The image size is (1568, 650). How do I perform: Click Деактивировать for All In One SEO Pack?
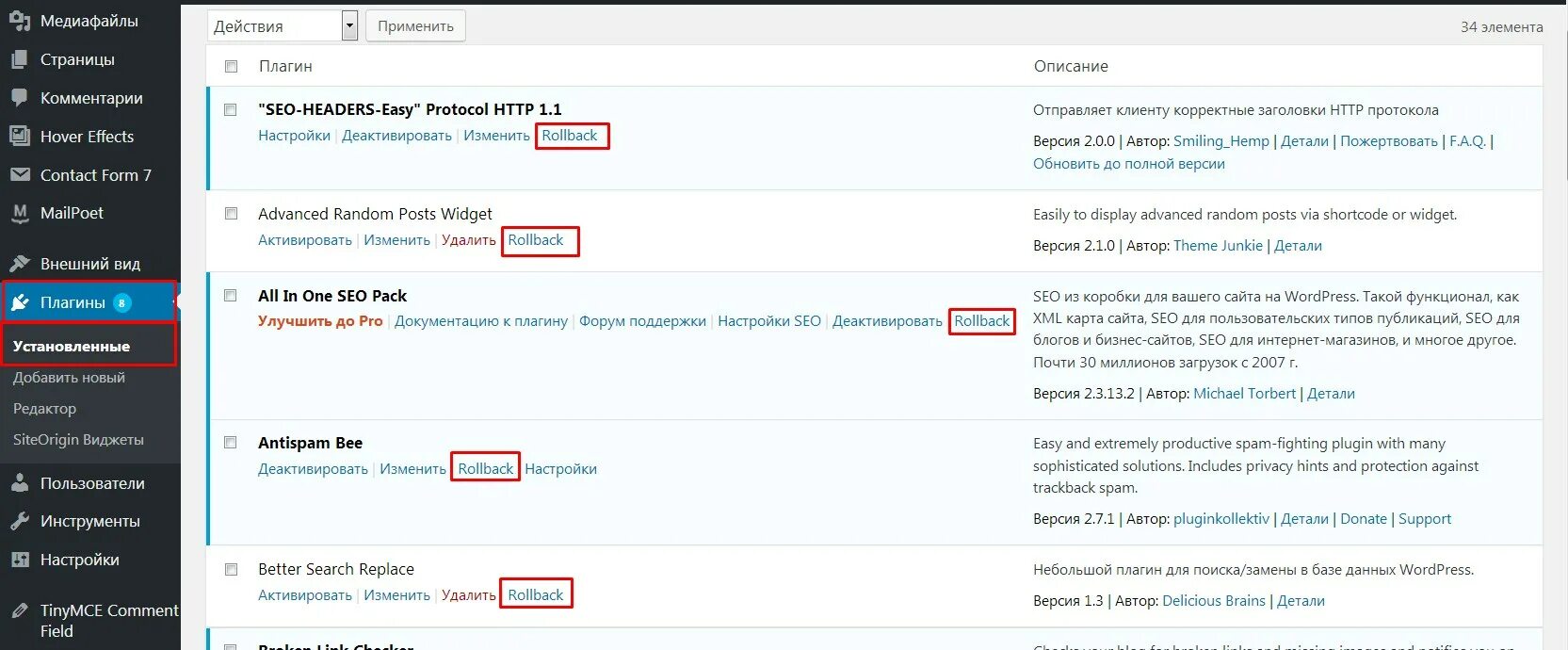click(887, 321)
